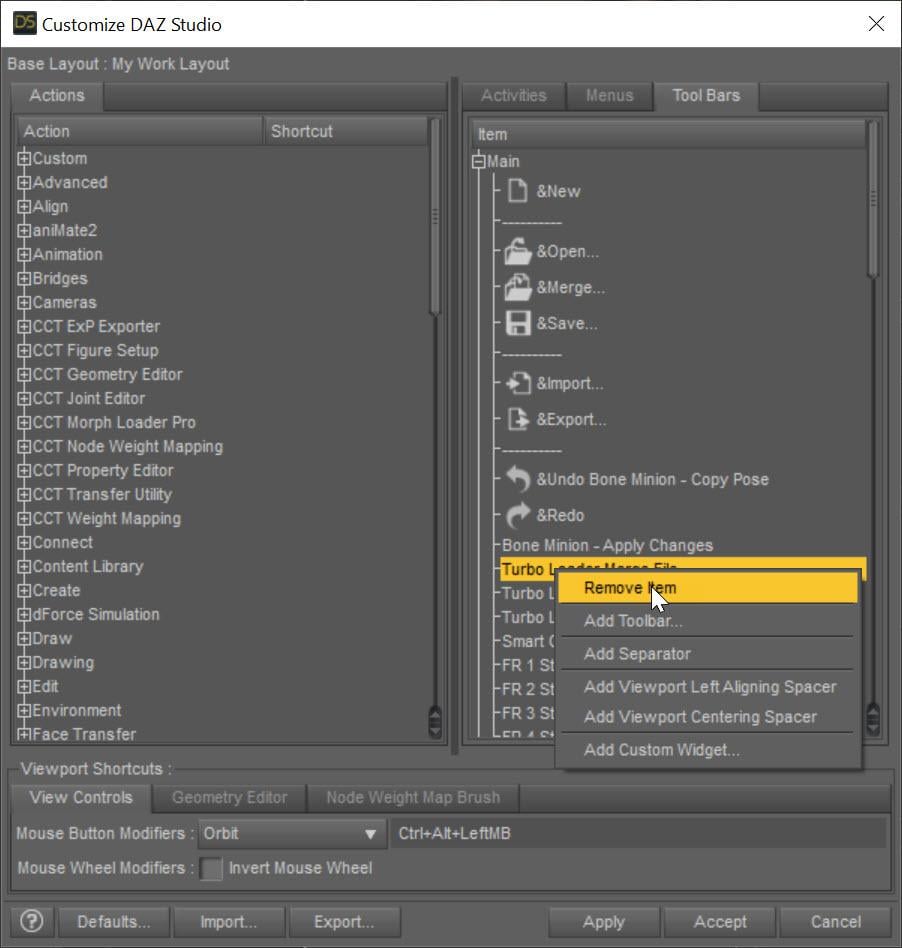Click the toolbar Item list scrollbar

click(872, 200)
